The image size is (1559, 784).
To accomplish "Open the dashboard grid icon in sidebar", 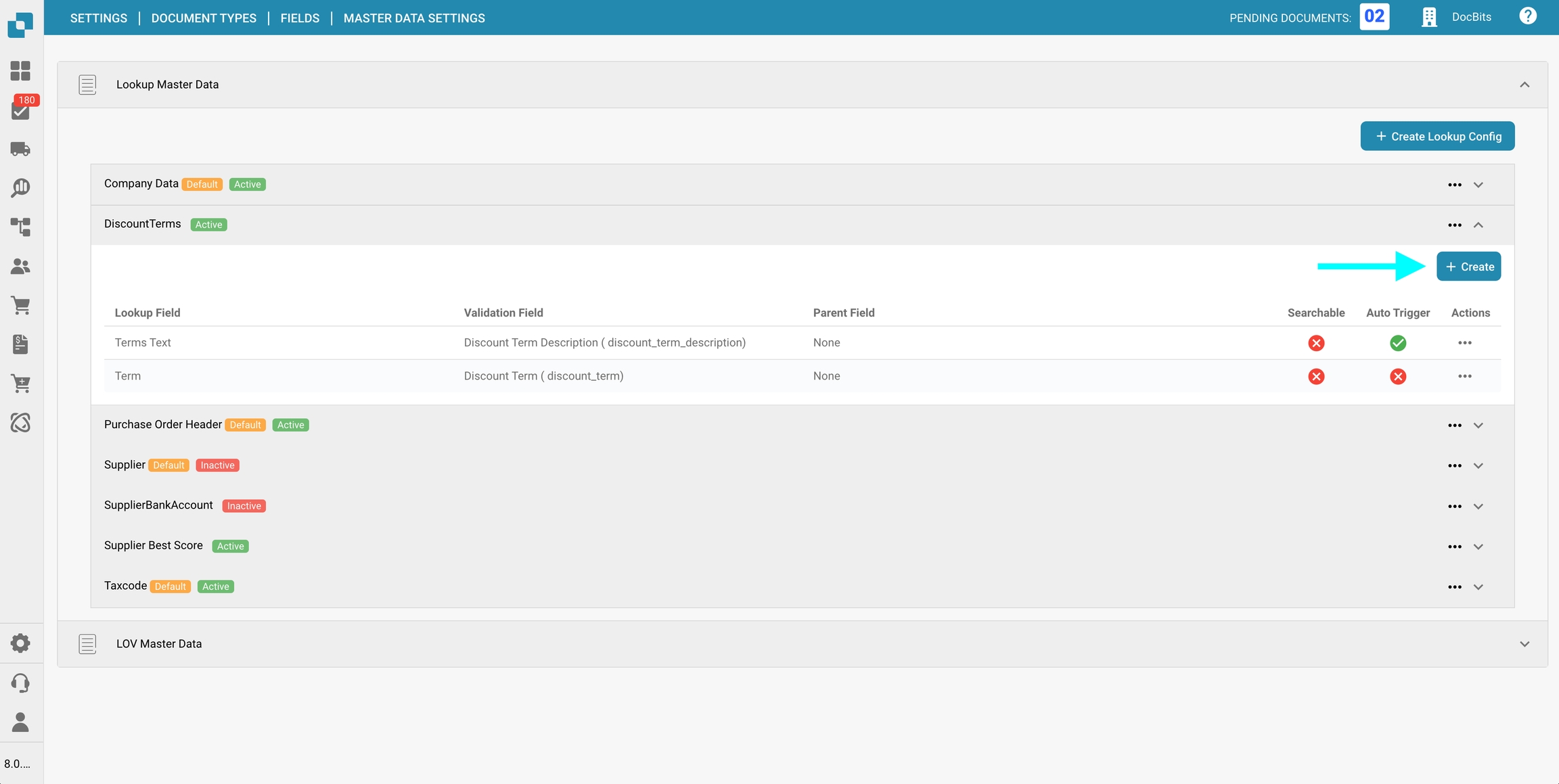I will [20, 71].
